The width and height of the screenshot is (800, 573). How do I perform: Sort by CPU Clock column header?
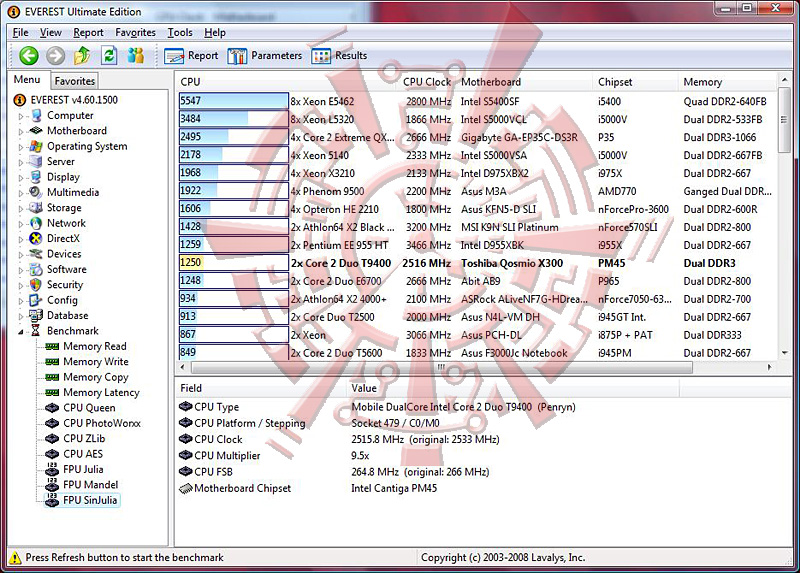pyautogui.click(x=427, y=82)
